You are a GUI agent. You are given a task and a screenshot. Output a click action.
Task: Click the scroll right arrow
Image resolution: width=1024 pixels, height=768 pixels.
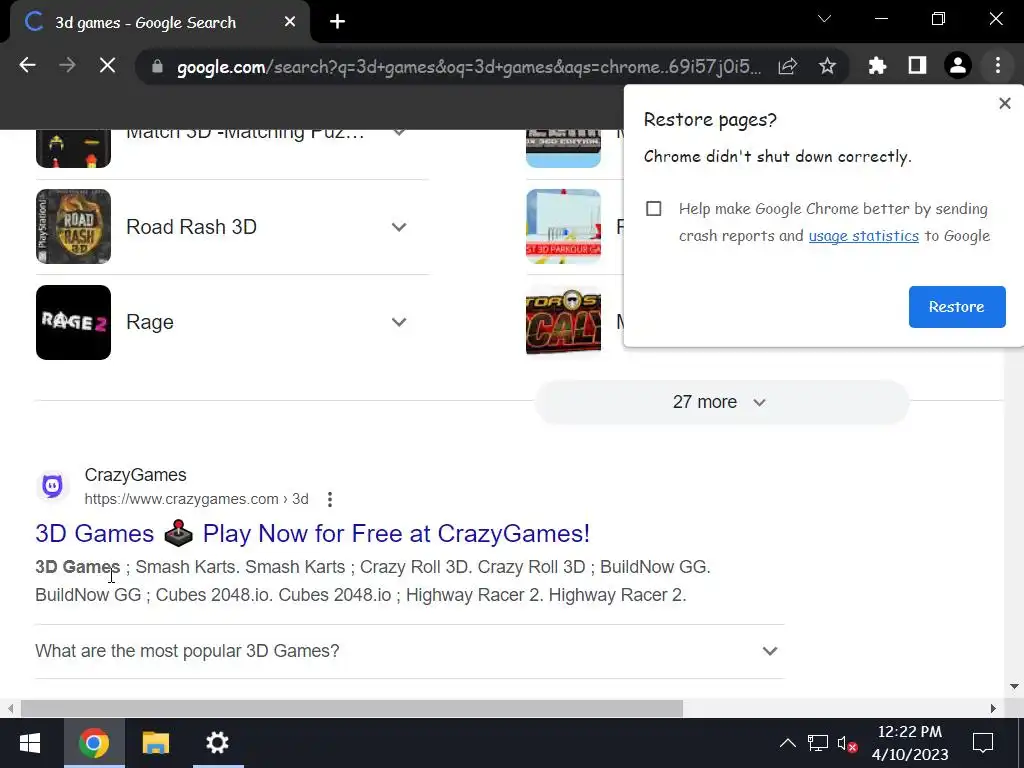point(993,708)
